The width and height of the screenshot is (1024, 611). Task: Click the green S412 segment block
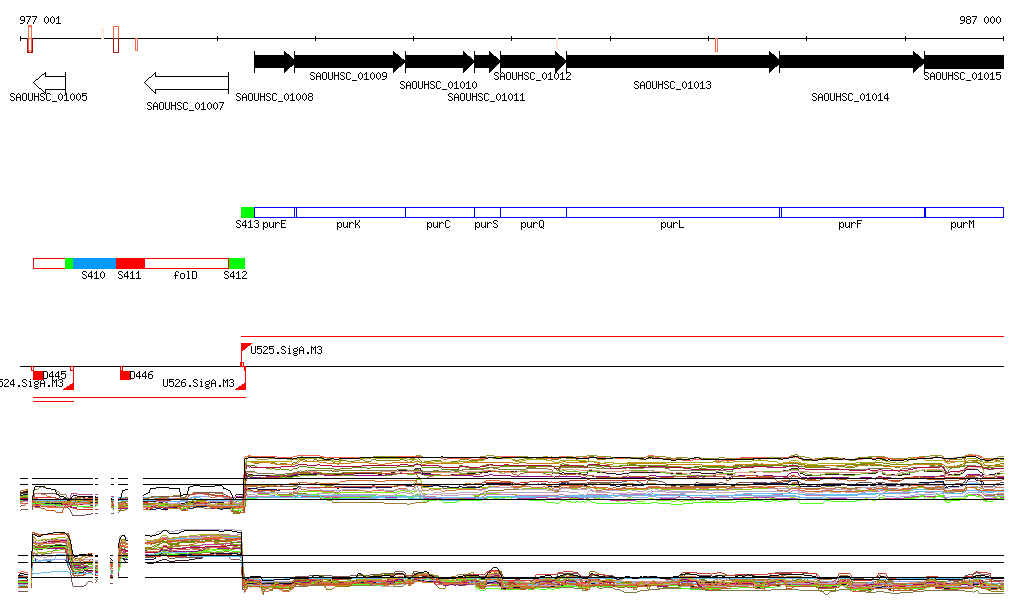tap(237, 263)
